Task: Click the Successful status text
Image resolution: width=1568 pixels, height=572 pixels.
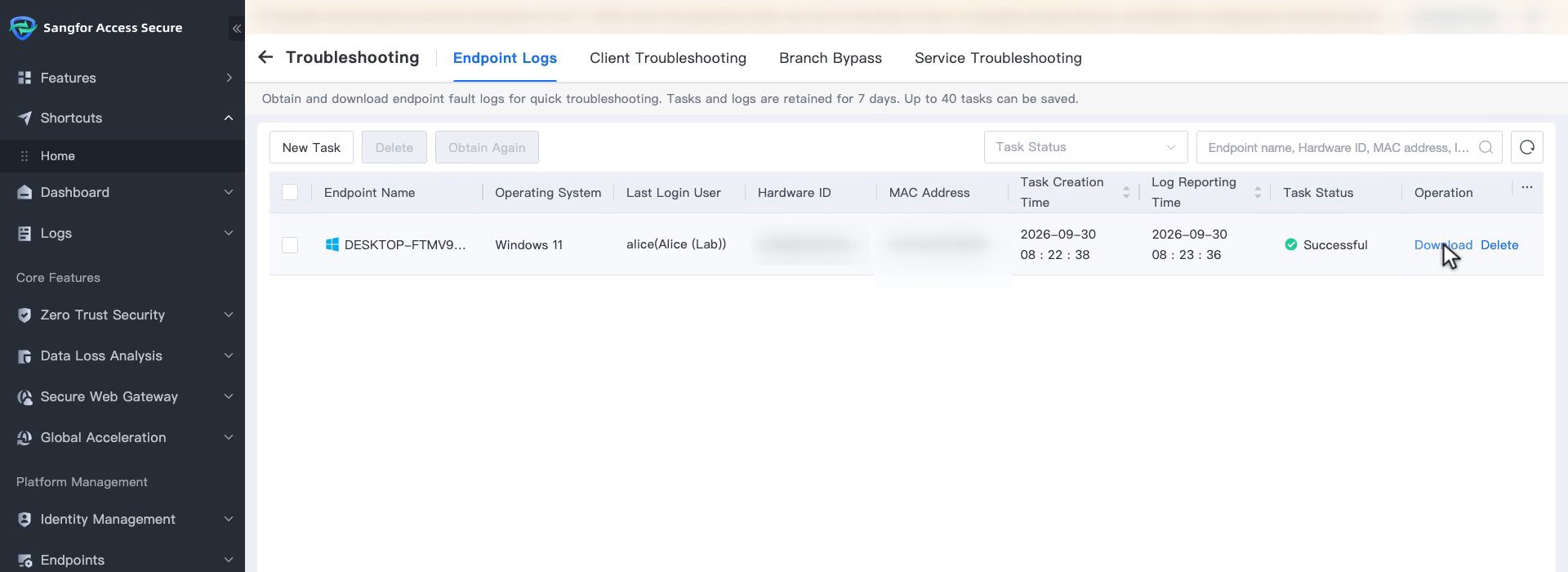Action: 1335,244
